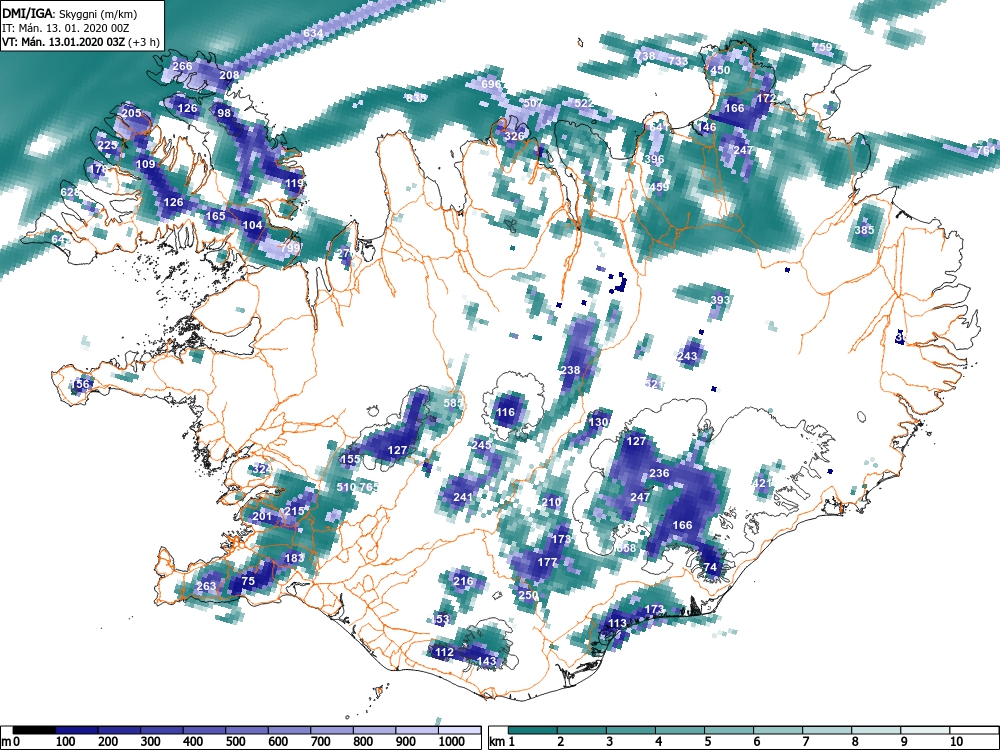Click the 'm 0' legend label
Viewport: 1000px width, 750px height.
10,742
